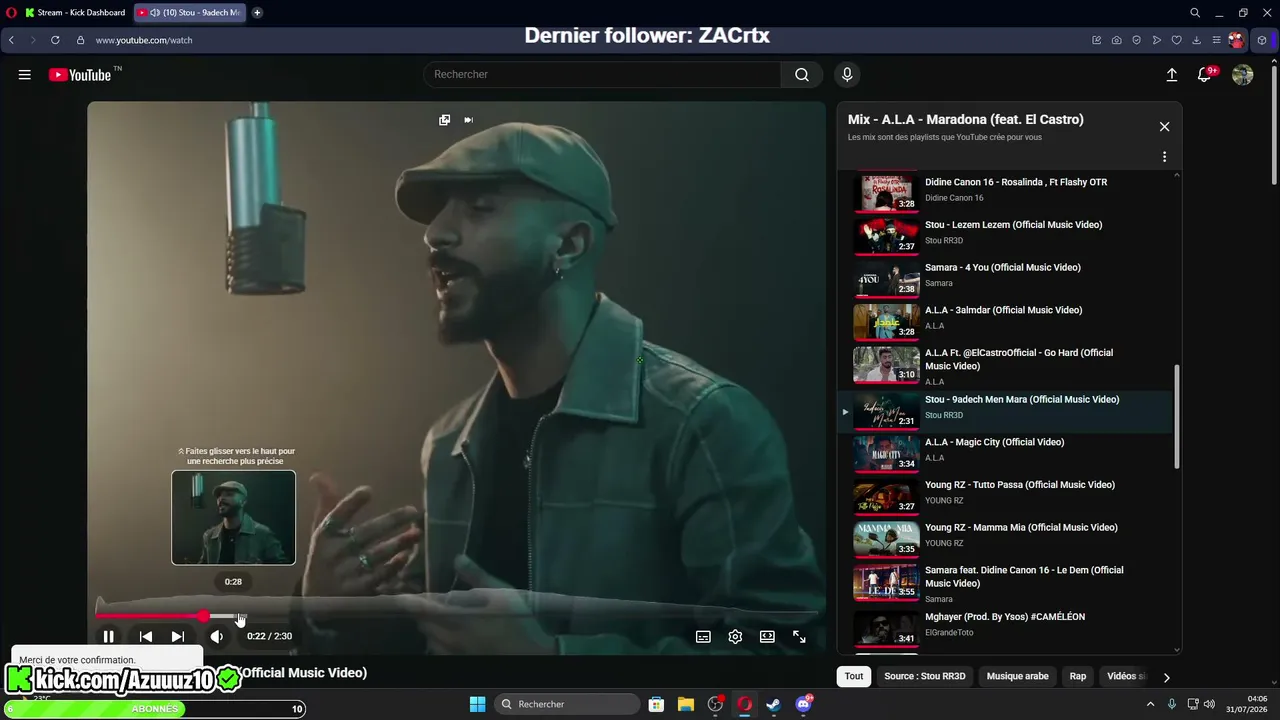Click the pop-out video icon above player
The image size is (1280, 720).
444,120
